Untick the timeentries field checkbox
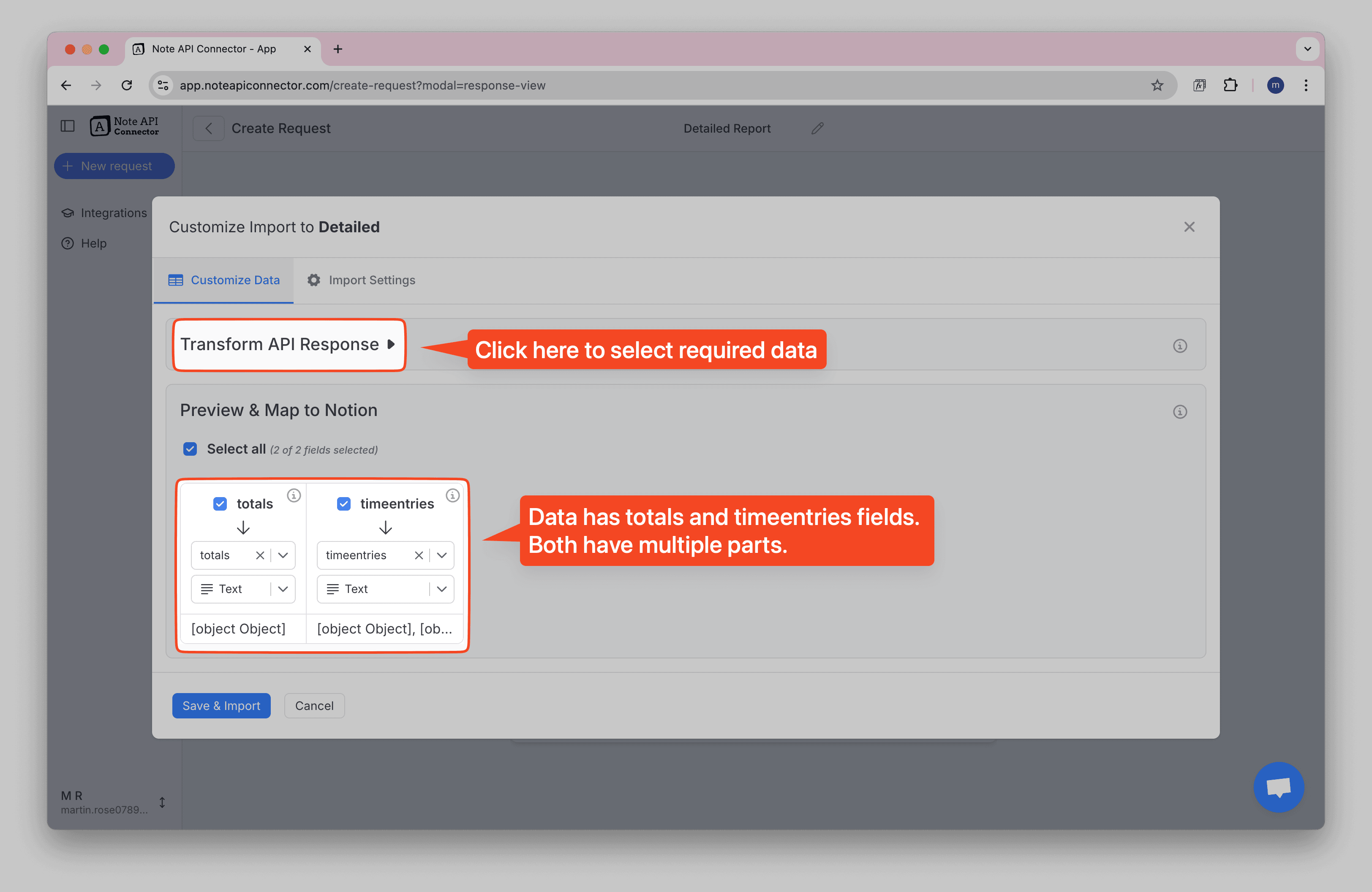The width and height of the screenshot is (1372, 892). pyautogui.click(x=343, y=503)
